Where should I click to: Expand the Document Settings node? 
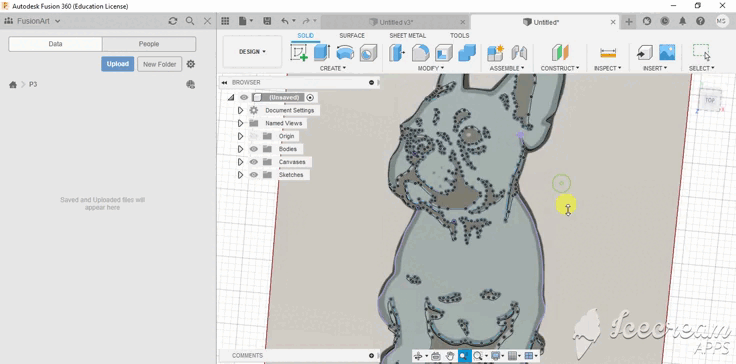240,110
